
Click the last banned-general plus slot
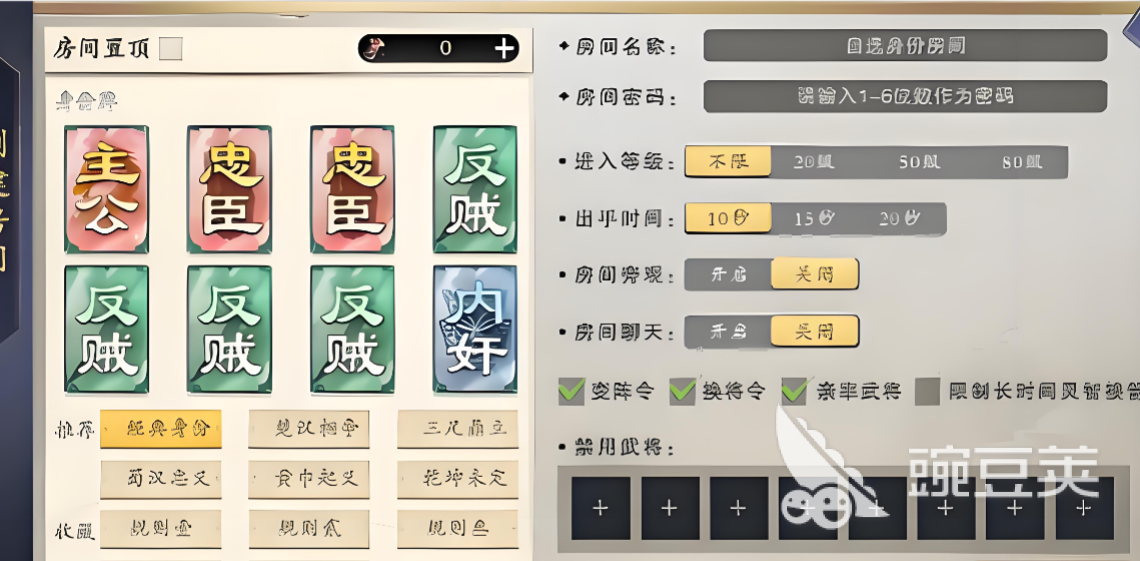[1084, 508]
